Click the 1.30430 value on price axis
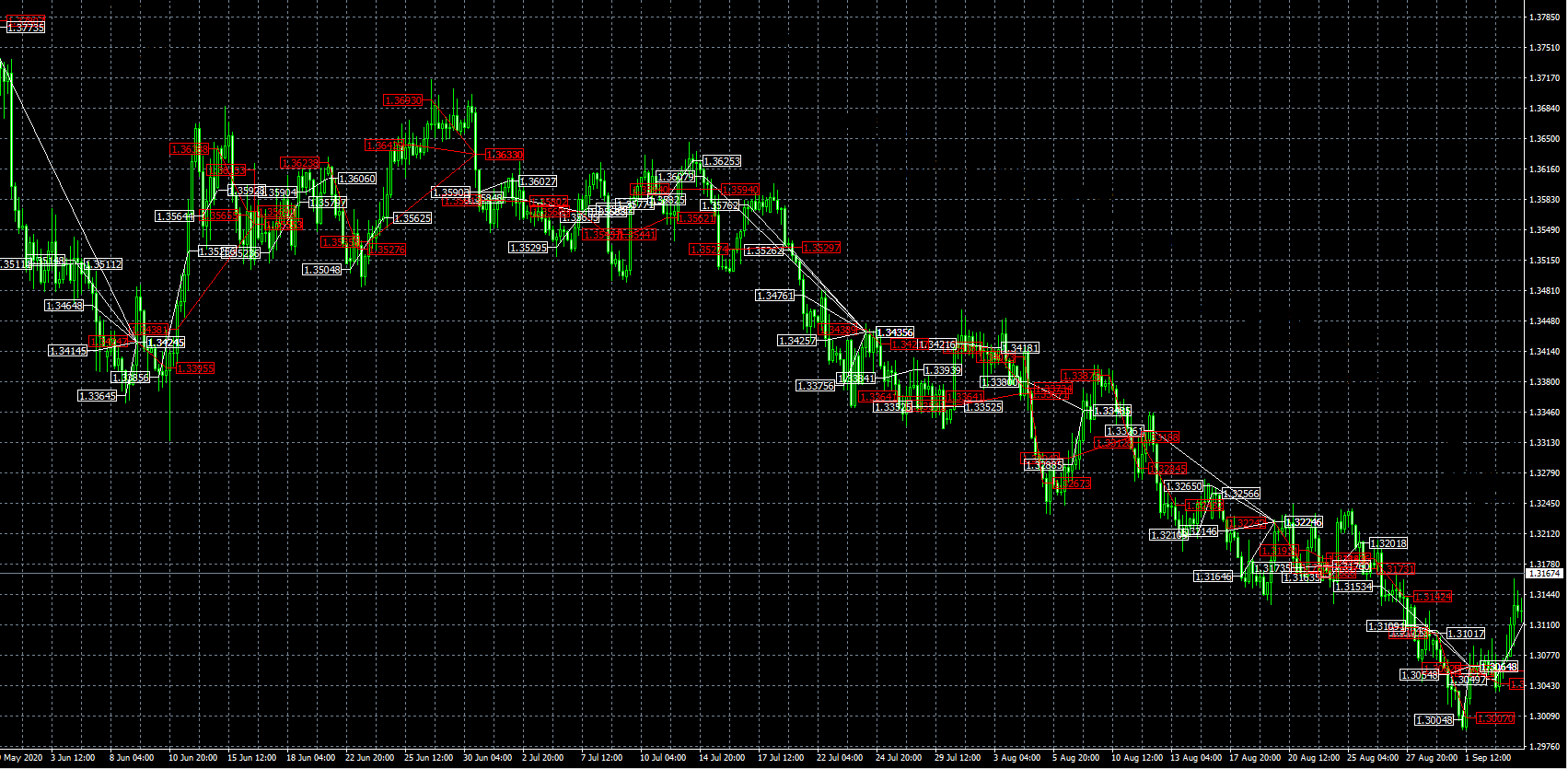This screenshot has height=769, width=1568. (x=1544, y=685)
